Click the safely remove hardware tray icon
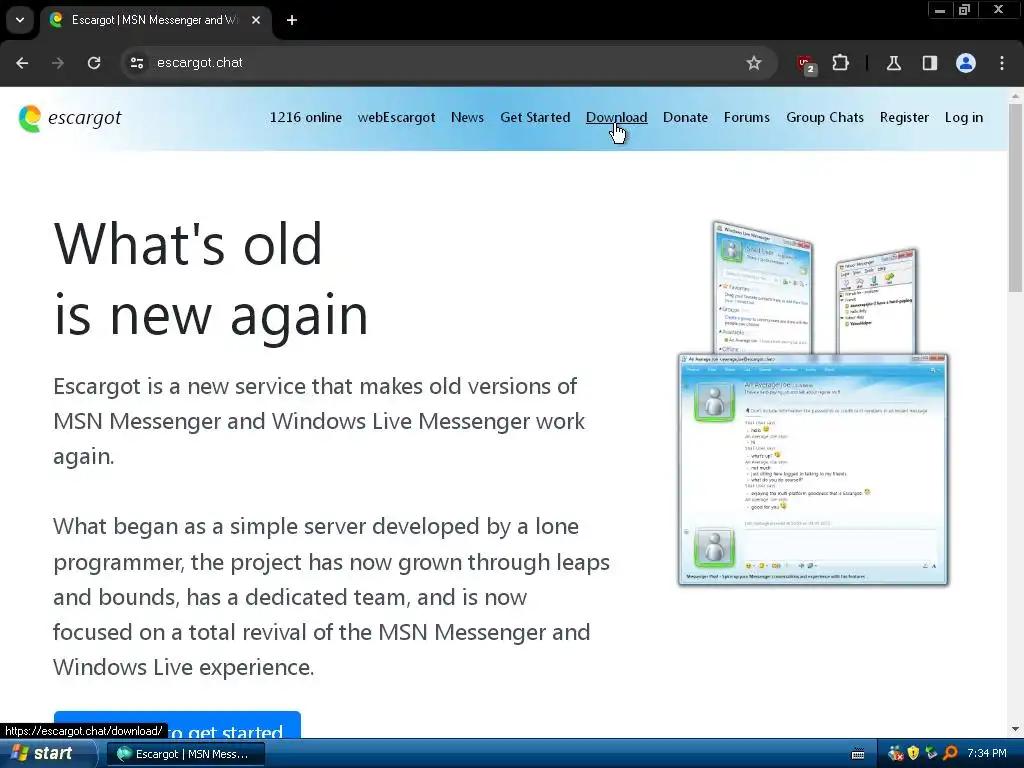Image resolution: width=1024 pixels, height=768 pixels. [x=931, y=754]
